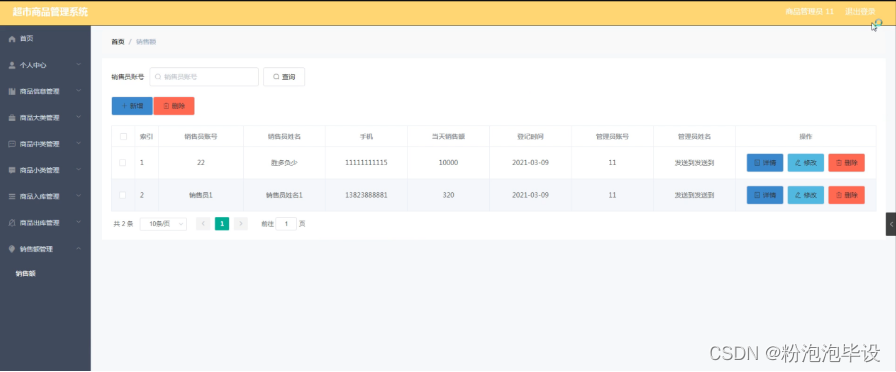
Task: Click the next page arrow in pagination
Action: [x=241, y=224]
